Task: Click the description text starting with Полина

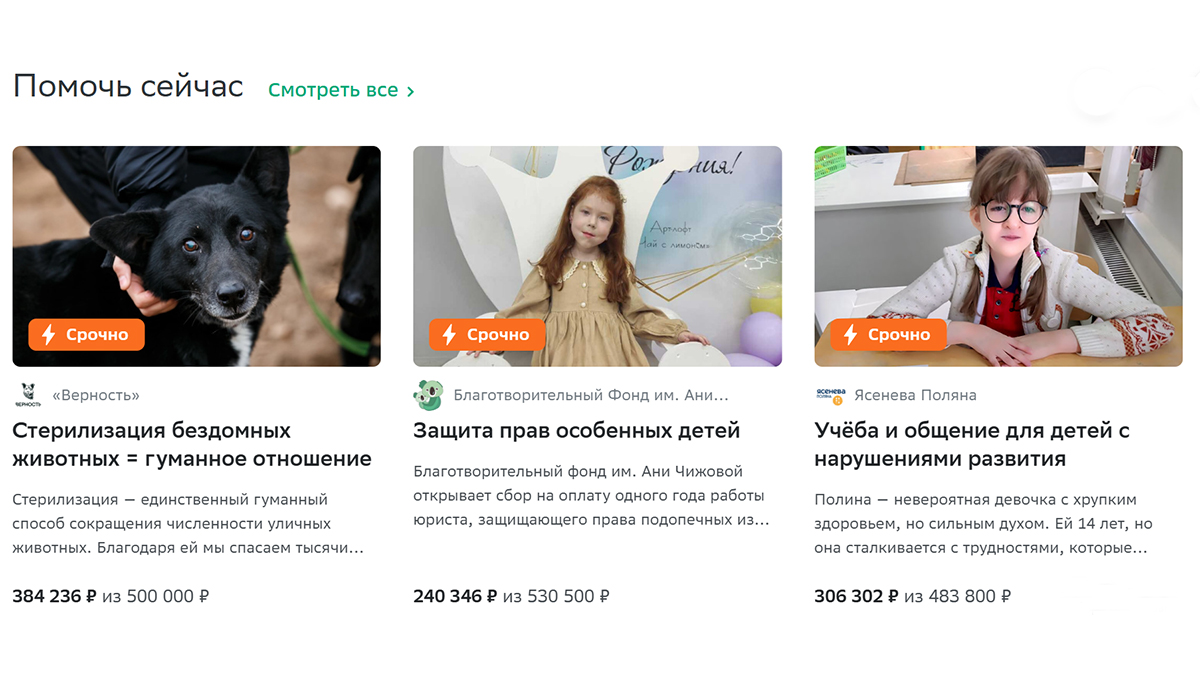Action: [984, 524]
